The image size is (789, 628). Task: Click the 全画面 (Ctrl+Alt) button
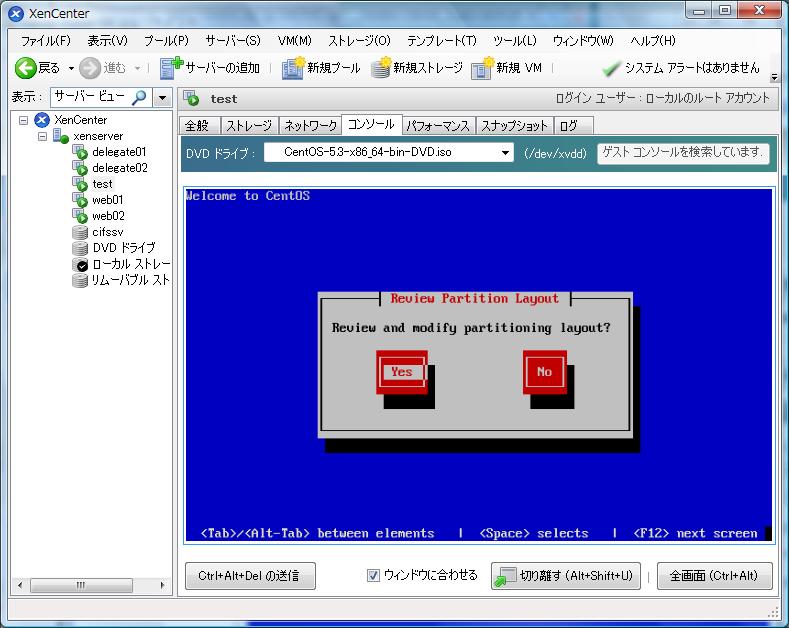pos(715,576)
